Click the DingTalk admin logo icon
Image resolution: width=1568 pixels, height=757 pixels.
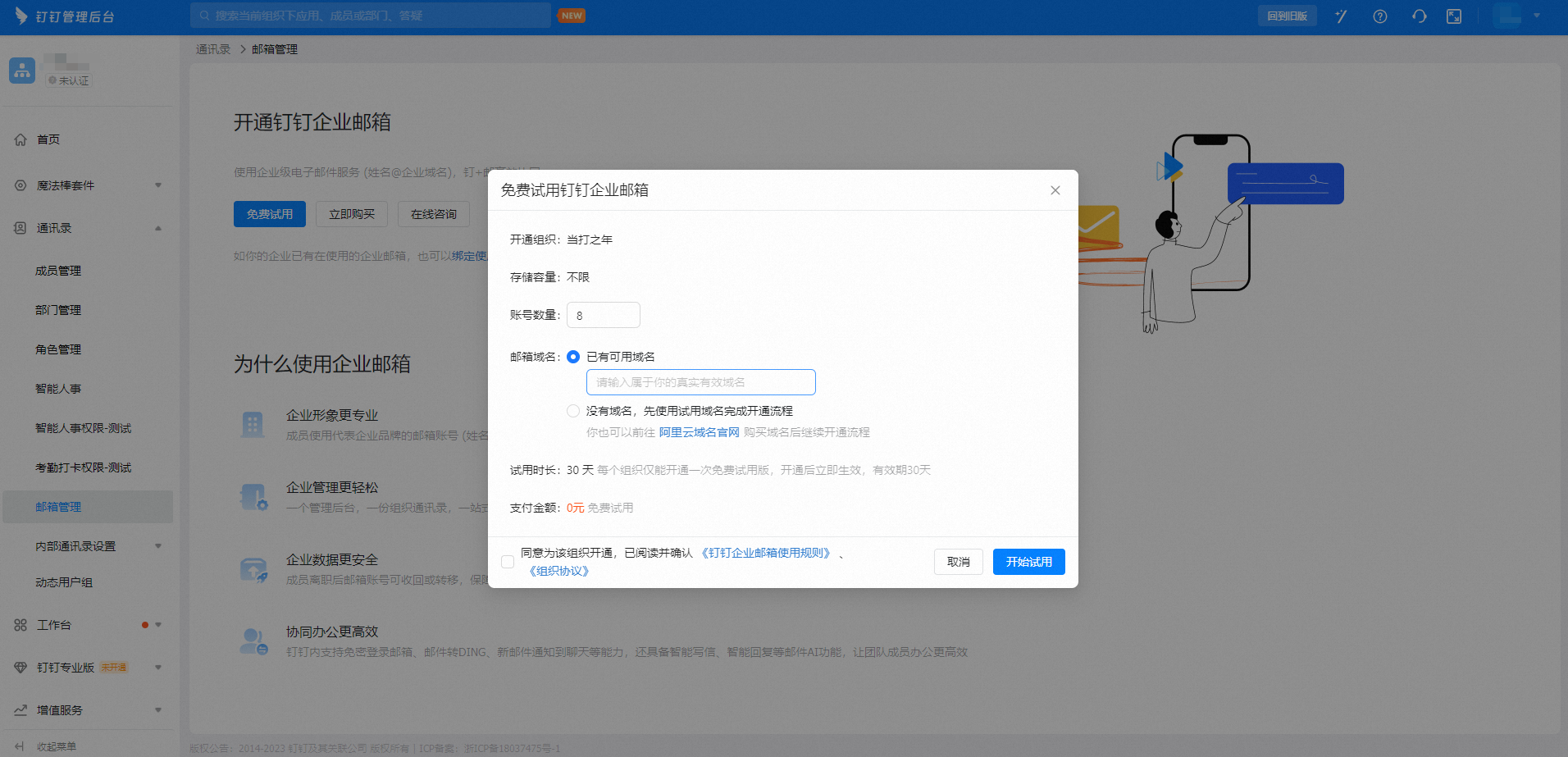[x=21, y=16]
